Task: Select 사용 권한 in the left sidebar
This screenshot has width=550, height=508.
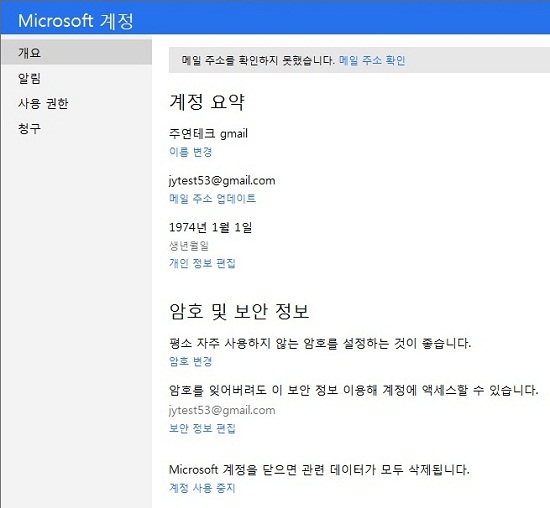Action: pos(43,103)
